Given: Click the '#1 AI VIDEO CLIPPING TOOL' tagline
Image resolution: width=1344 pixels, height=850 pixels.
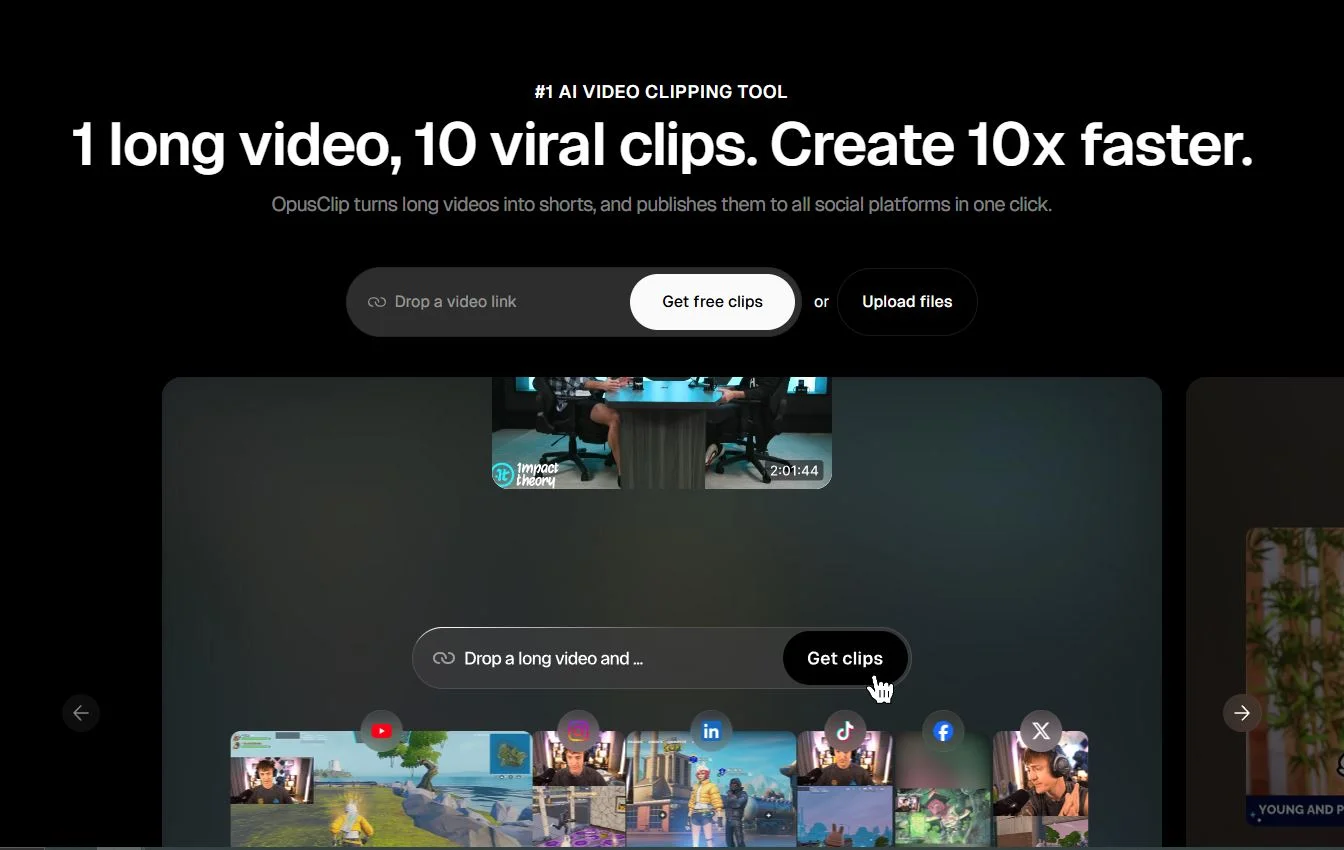Looking at the screenshot, I should (661, 92).
